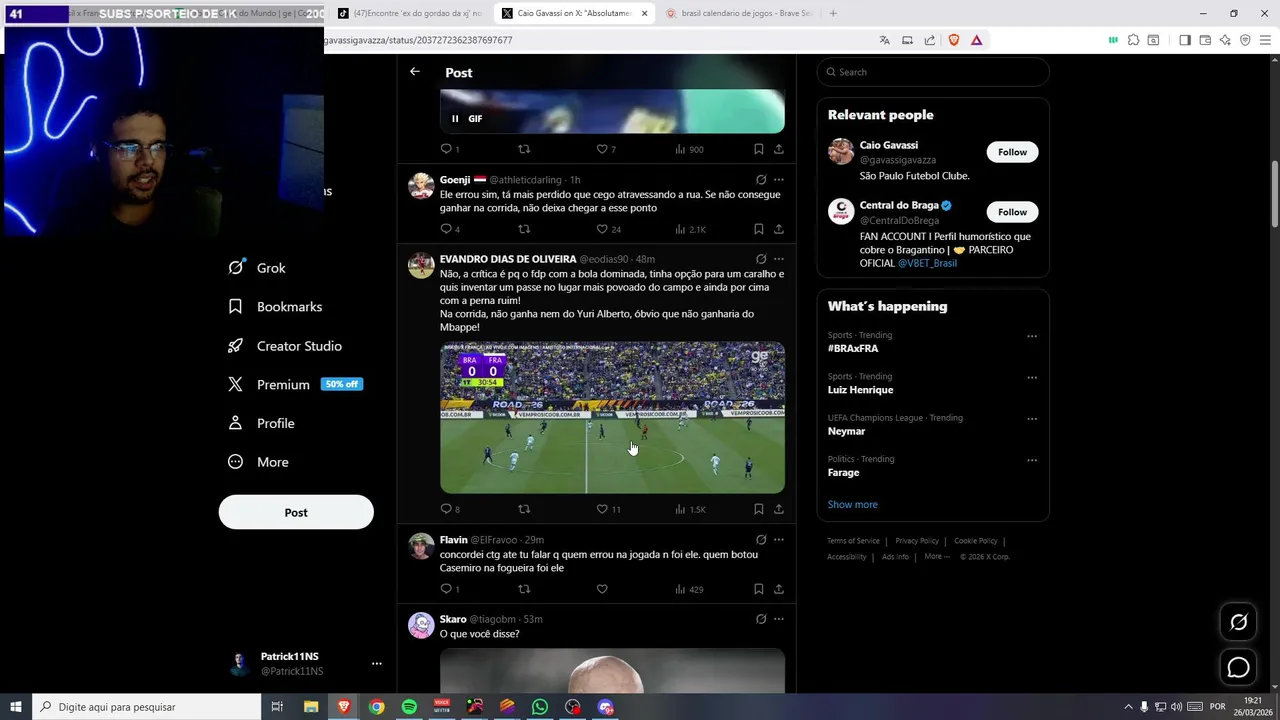Open WhatsApp from the taskbar
Viewport: 1280px width, 720px height.
click(x=540, y=707)
